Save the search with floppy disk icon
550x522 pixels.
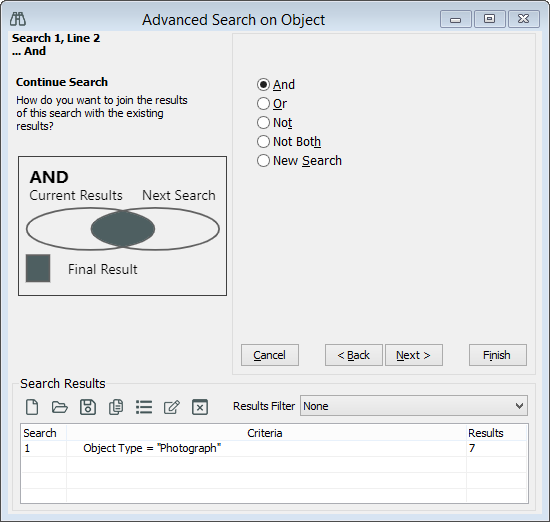(88, 407)
